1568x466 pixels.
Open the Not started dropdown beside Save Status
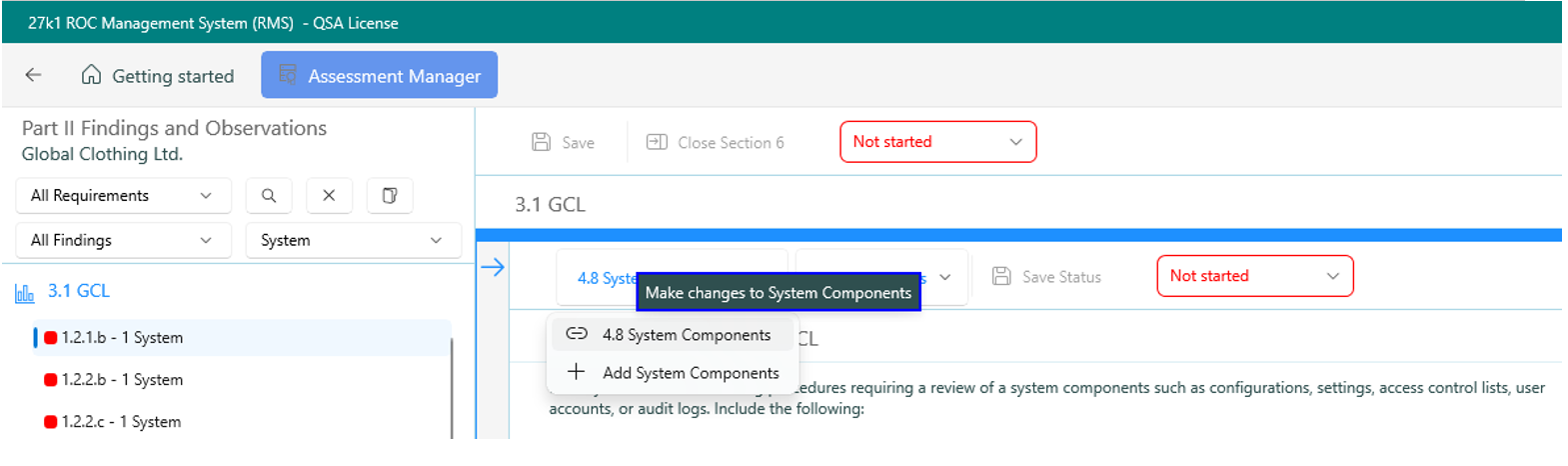pyautogui.click(x=1254, y=276)
